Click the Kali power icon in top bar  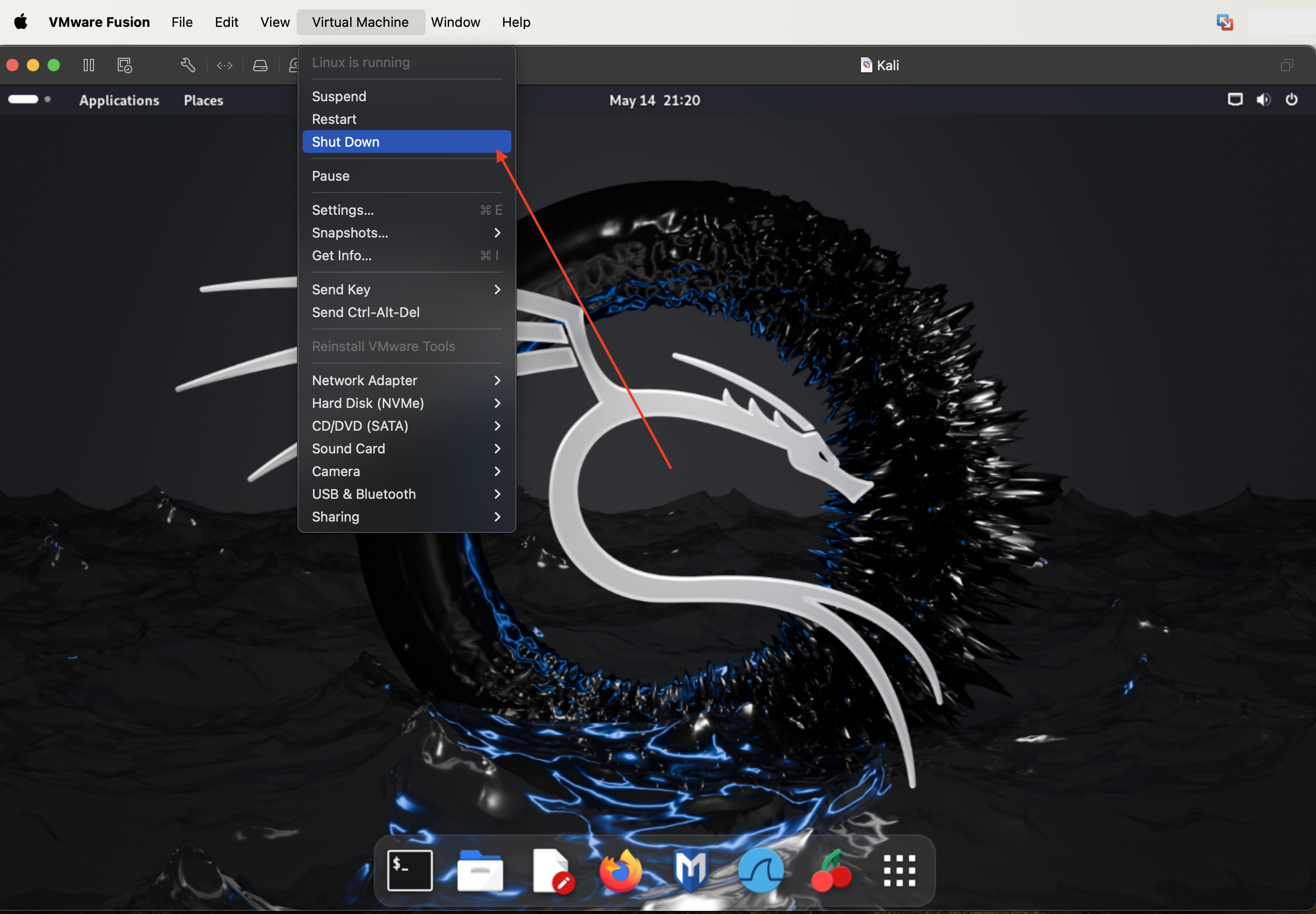point(1291,100)
